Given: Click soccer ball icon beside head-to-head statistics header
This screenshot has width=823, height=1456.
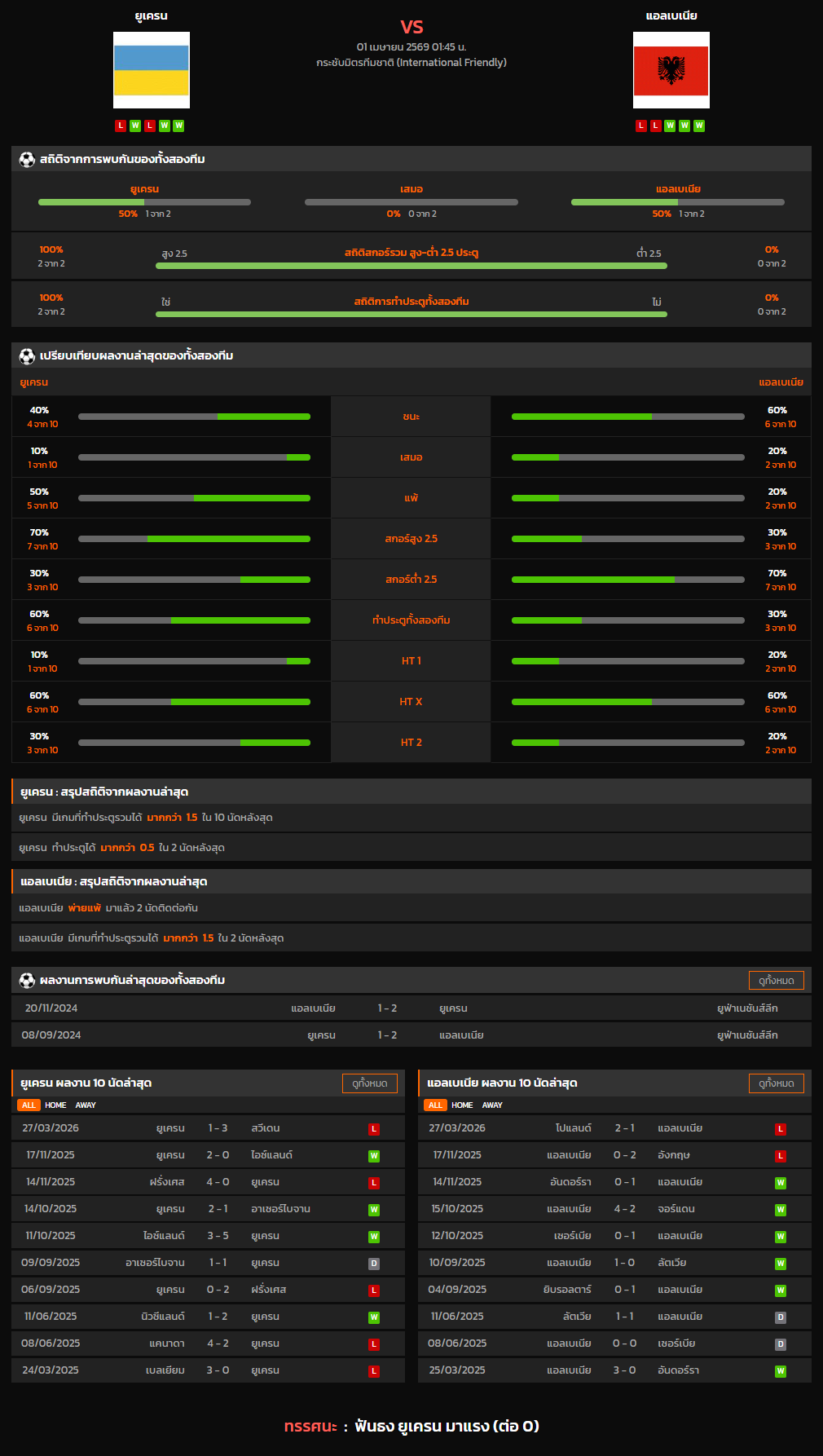Looking at the screenshot, I should click(27, 159).
